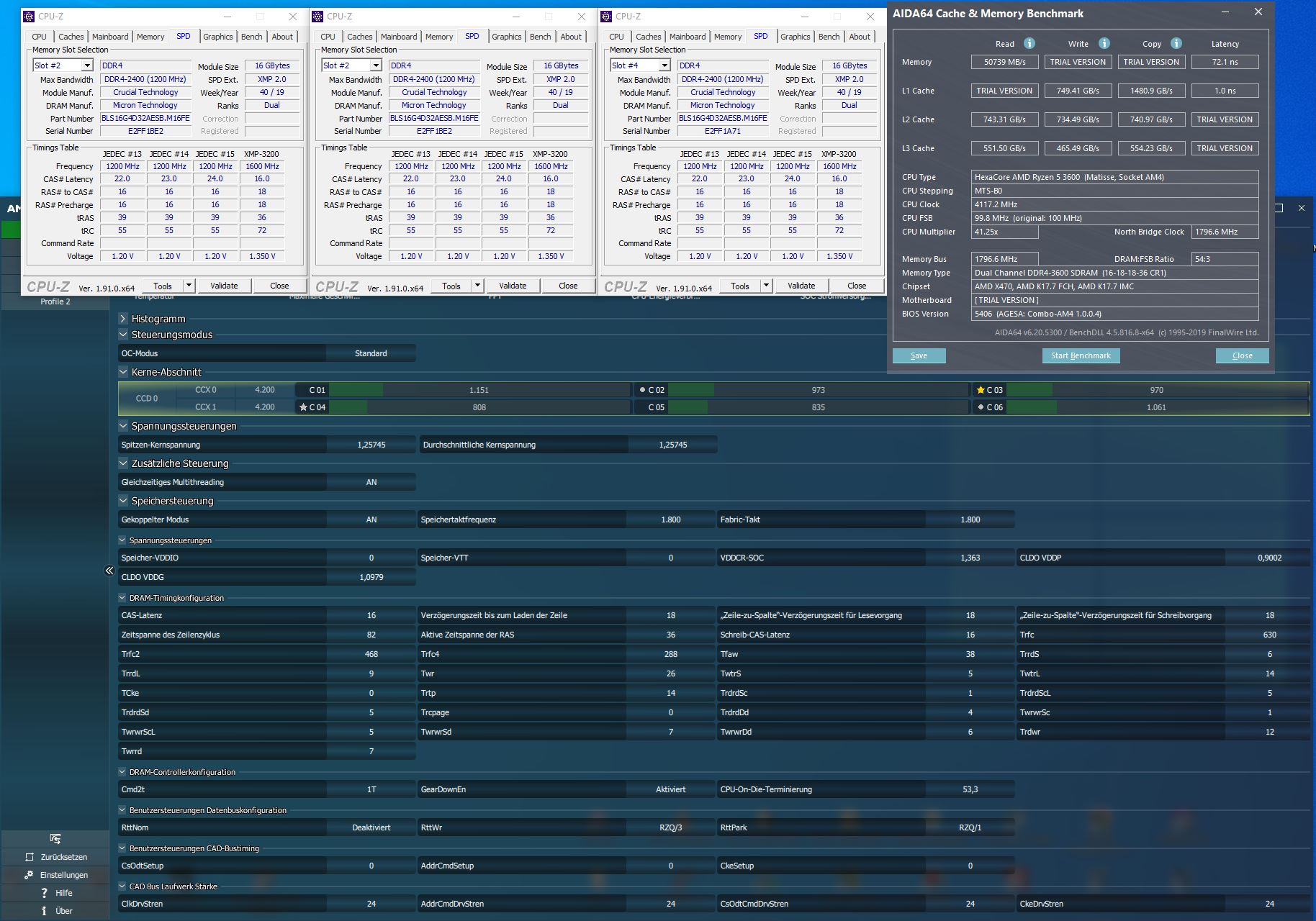Collapse Benutzersteuerungen Datenbuskonfiguration section
The image size is (1316, 921).
coord(122,810)
